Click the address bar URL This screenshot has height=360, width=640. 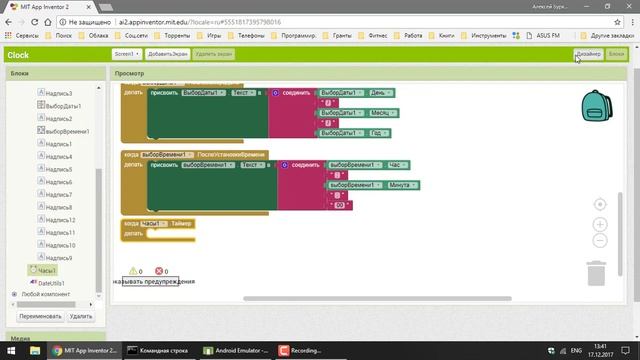pos(200,22)
